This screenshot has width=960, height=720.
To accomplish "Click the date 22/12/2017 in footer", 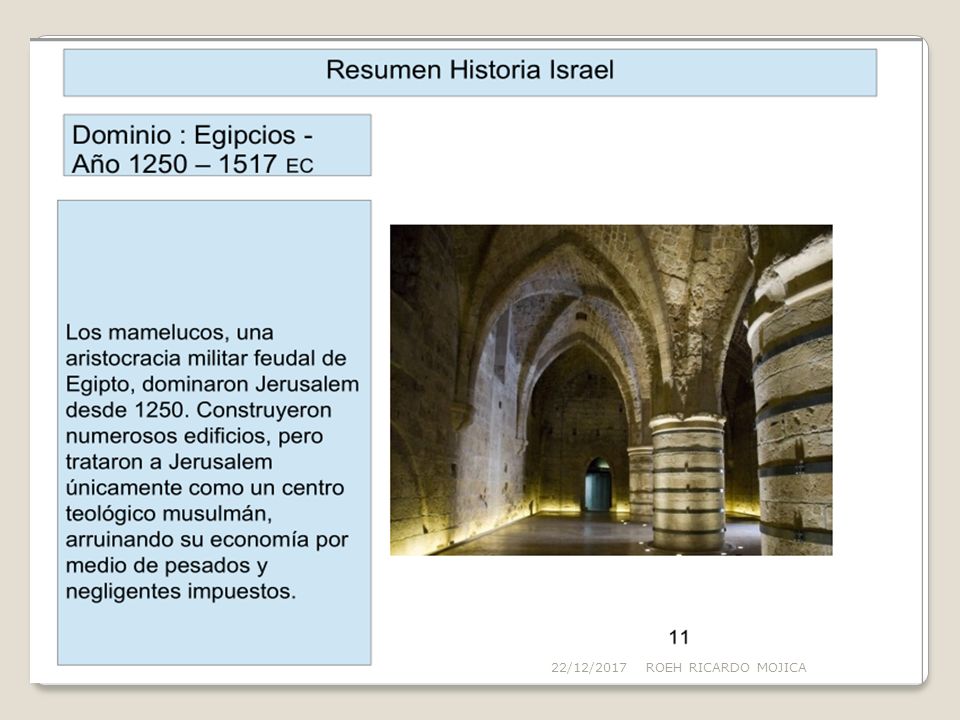I will pyautogui.click(x=589, y=667).
